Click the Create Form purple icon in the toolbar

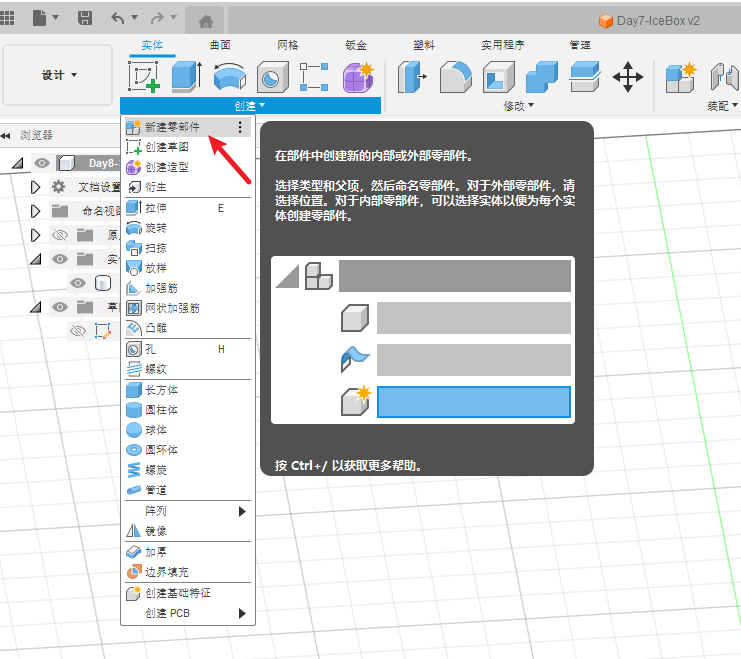click(x=358, y=77)
